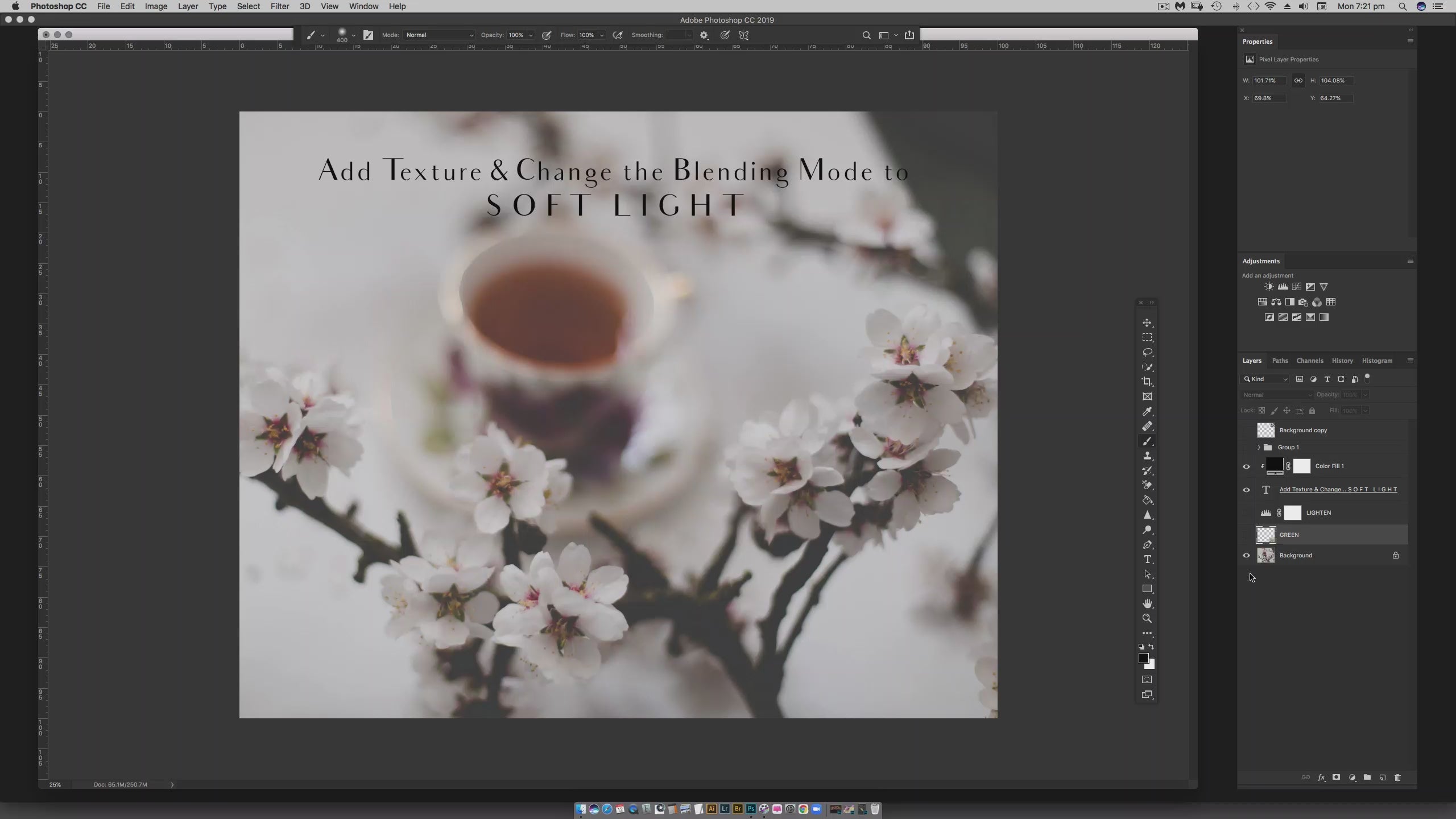Viewport: 1456px width, 819px height.
Task: Select the Eyedropper tool
Action: point(1147,411)
